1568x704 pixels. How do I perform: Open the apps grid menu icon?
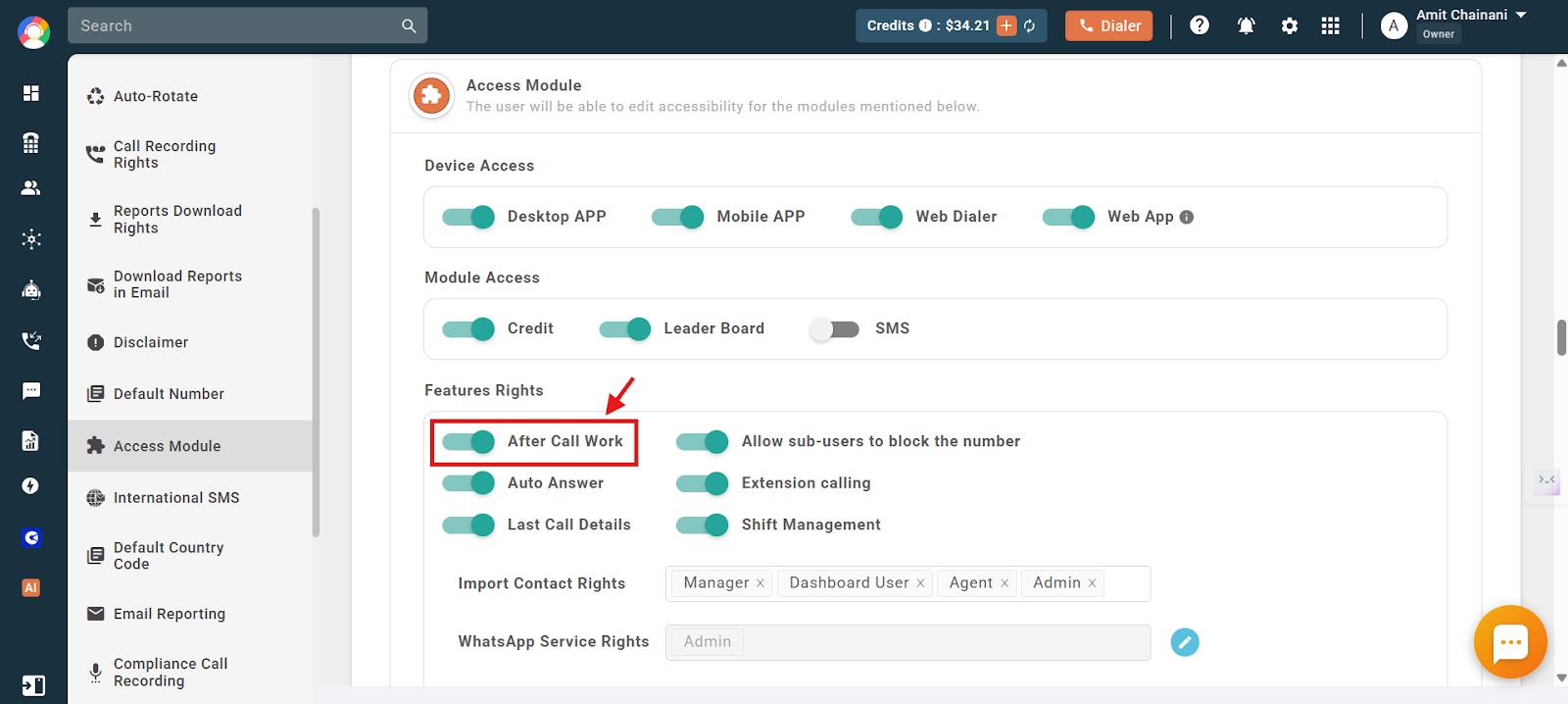[x=1330, y=26]
